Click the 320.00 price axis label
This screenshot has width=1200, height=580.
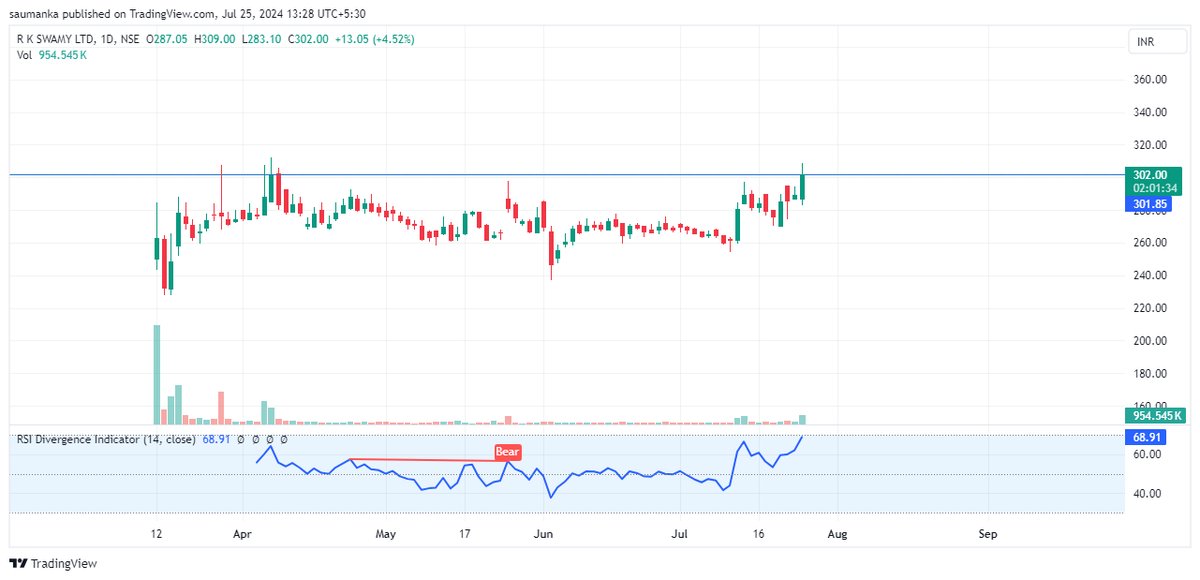pos(1151,145)
